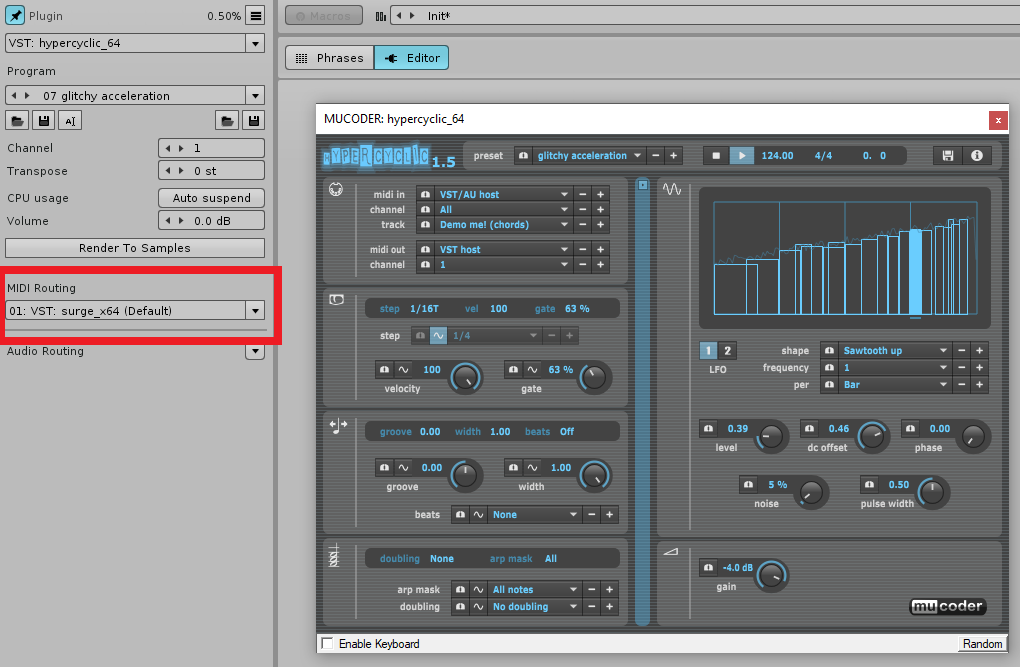Viewport: 1020px width, 667px height.
Task: Switch to the Editor tab
Action: [412, 58]
